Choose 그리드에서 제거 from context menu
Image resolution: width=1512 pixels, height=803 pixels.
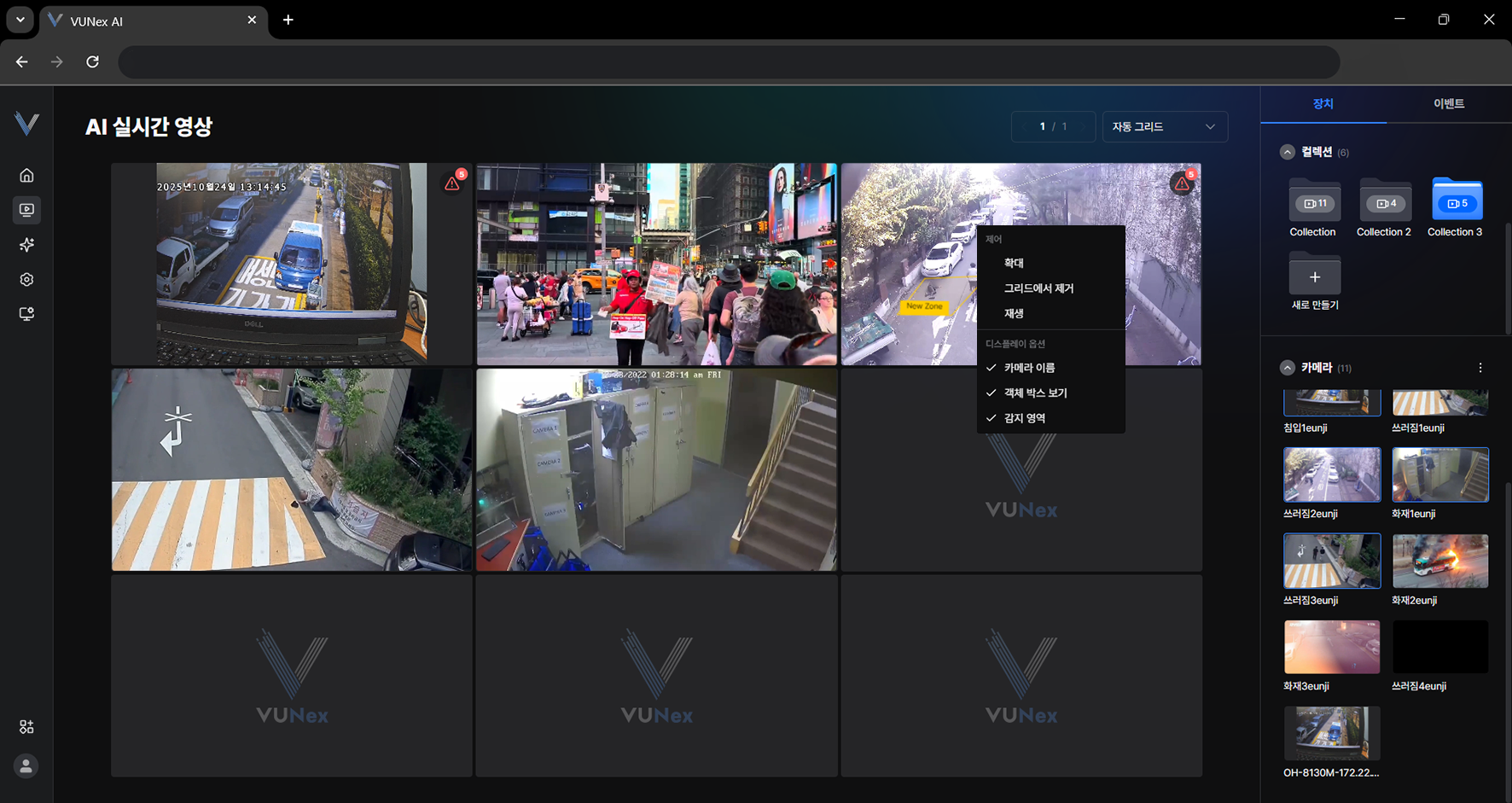tap(1038, 288)
